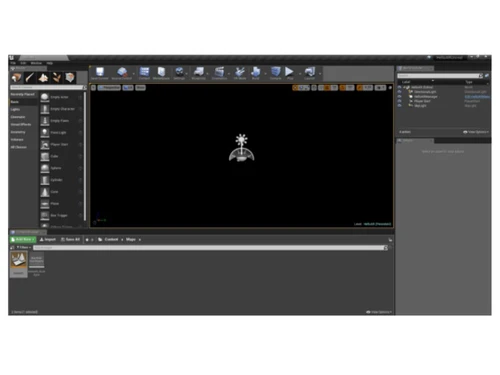
Task: Click the Settings toolbar icon
Action: click(x=179, y=72)
